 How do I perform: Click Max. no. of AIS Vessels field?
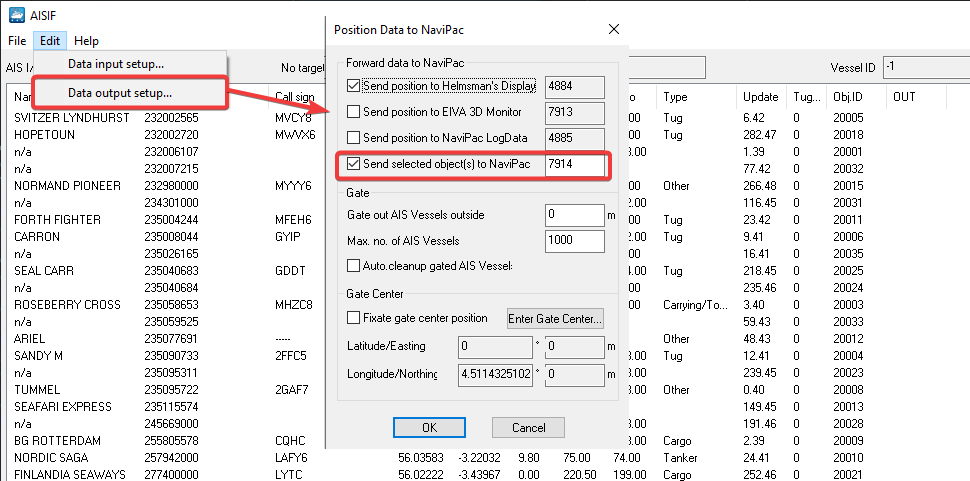[575, 241]
